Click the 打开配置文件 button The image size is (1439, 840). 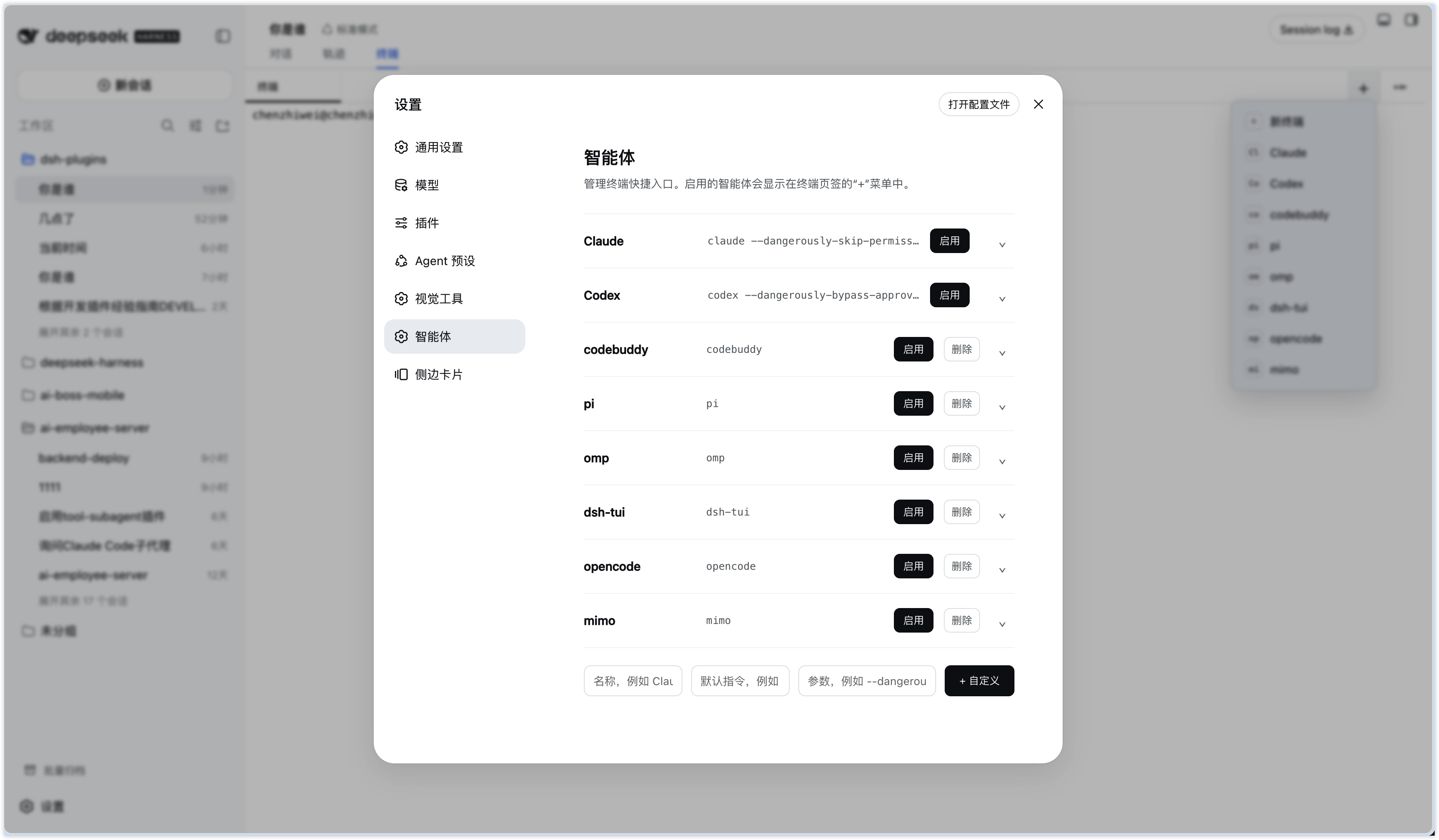pos(979,104)
